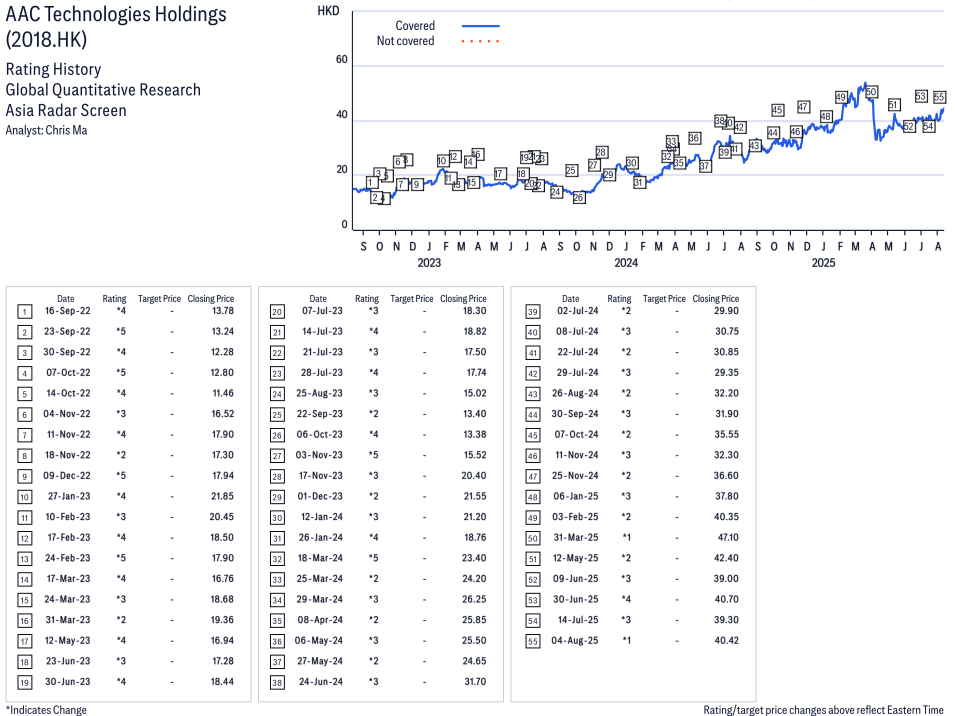Select chart marker 47

tap(803, 107)
